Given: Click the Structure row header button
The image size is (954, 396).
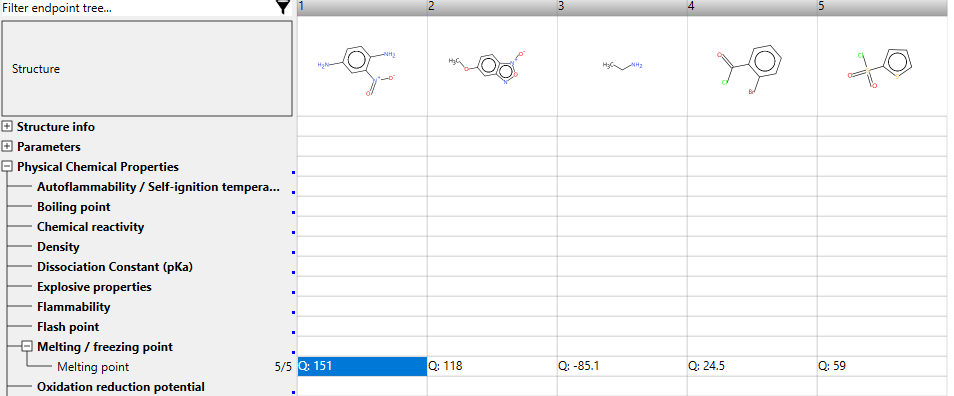Looking at the screenshot, I should pyautogui.click(x=147, y=69).
